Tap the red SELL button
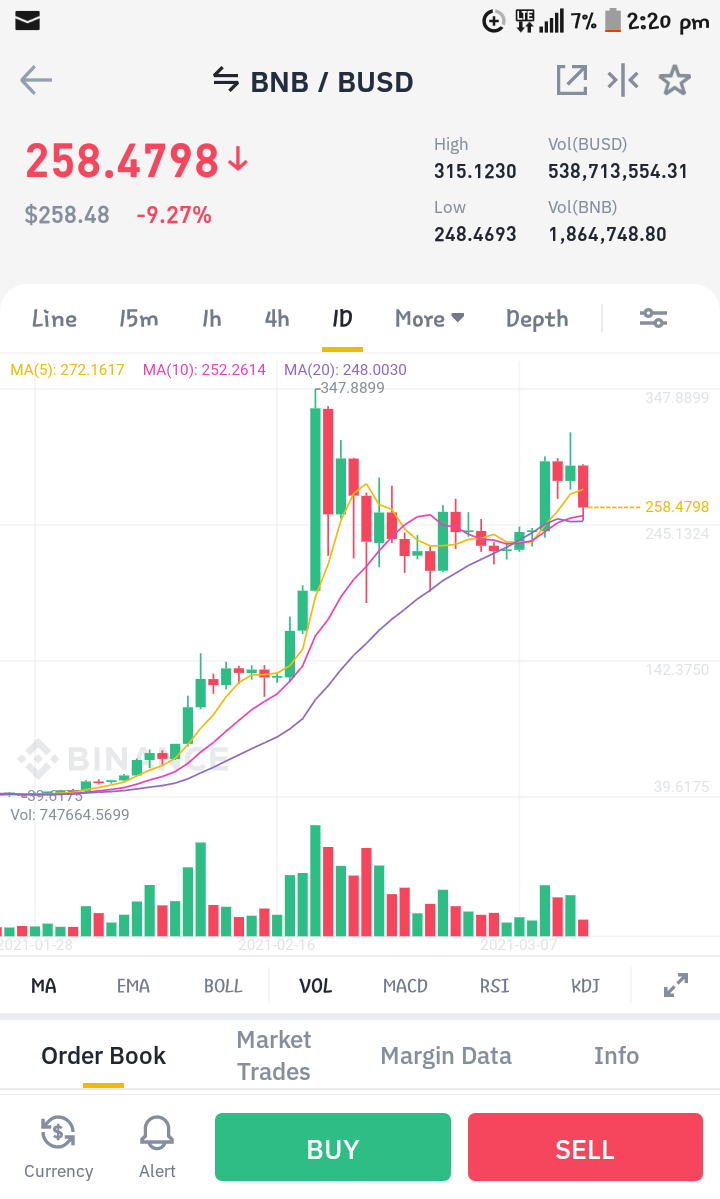Viewport: 720px width, 1199px height. (x=585, y=1147)
